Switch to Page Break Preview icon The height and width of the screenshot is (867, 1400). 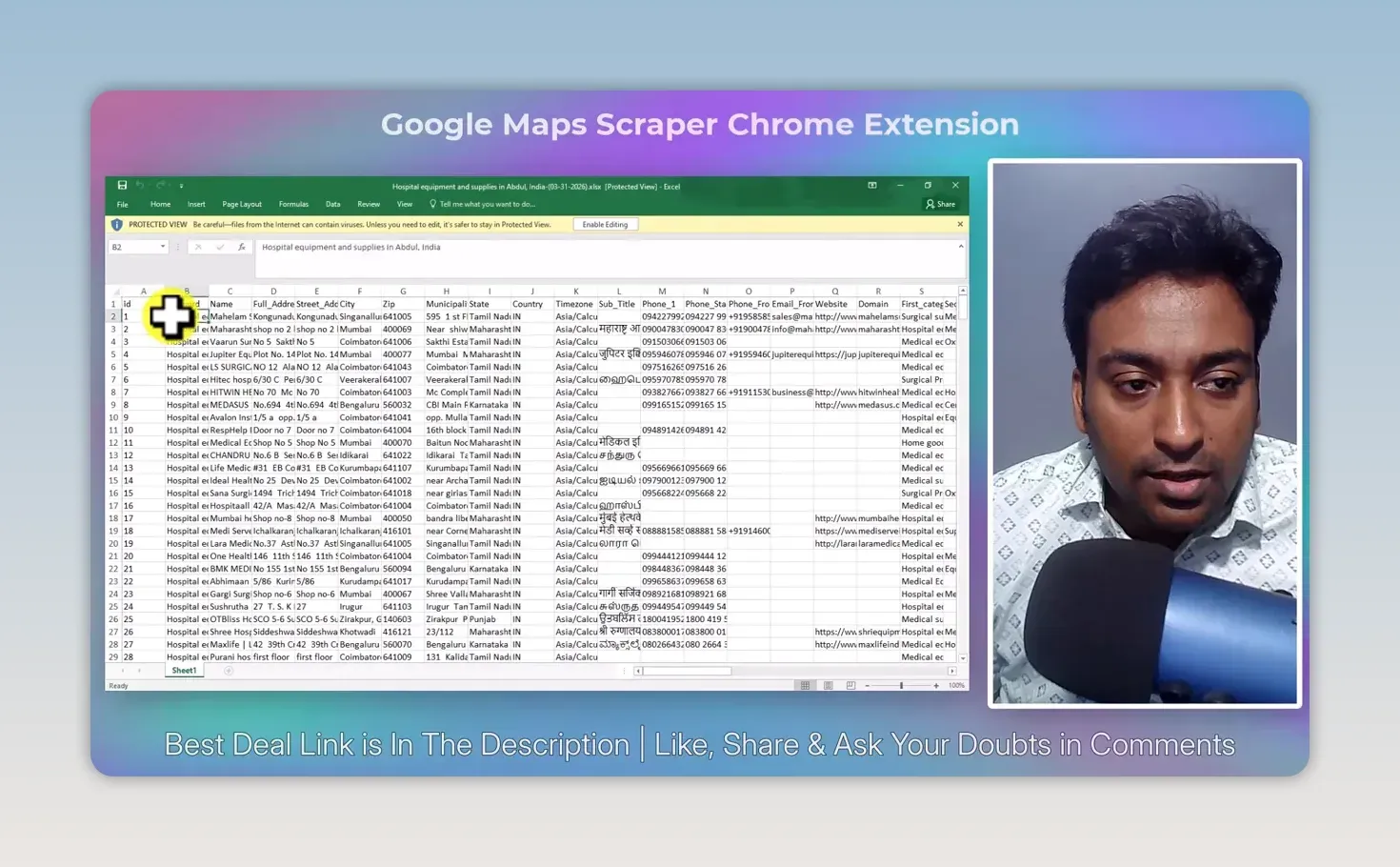coord(850,685)
